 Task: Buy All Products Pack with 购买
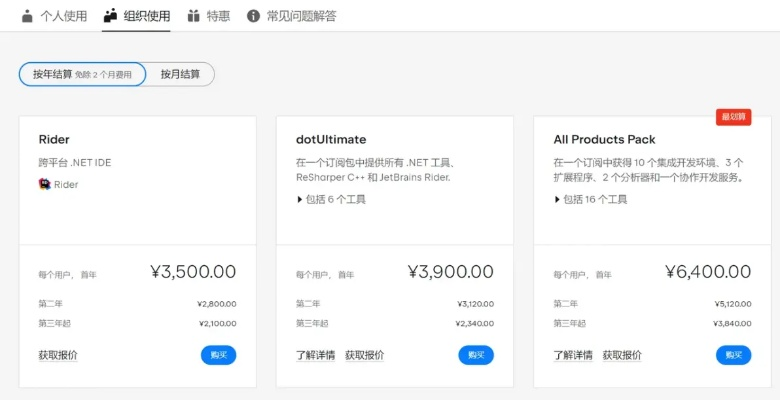(x=734, y=355)
